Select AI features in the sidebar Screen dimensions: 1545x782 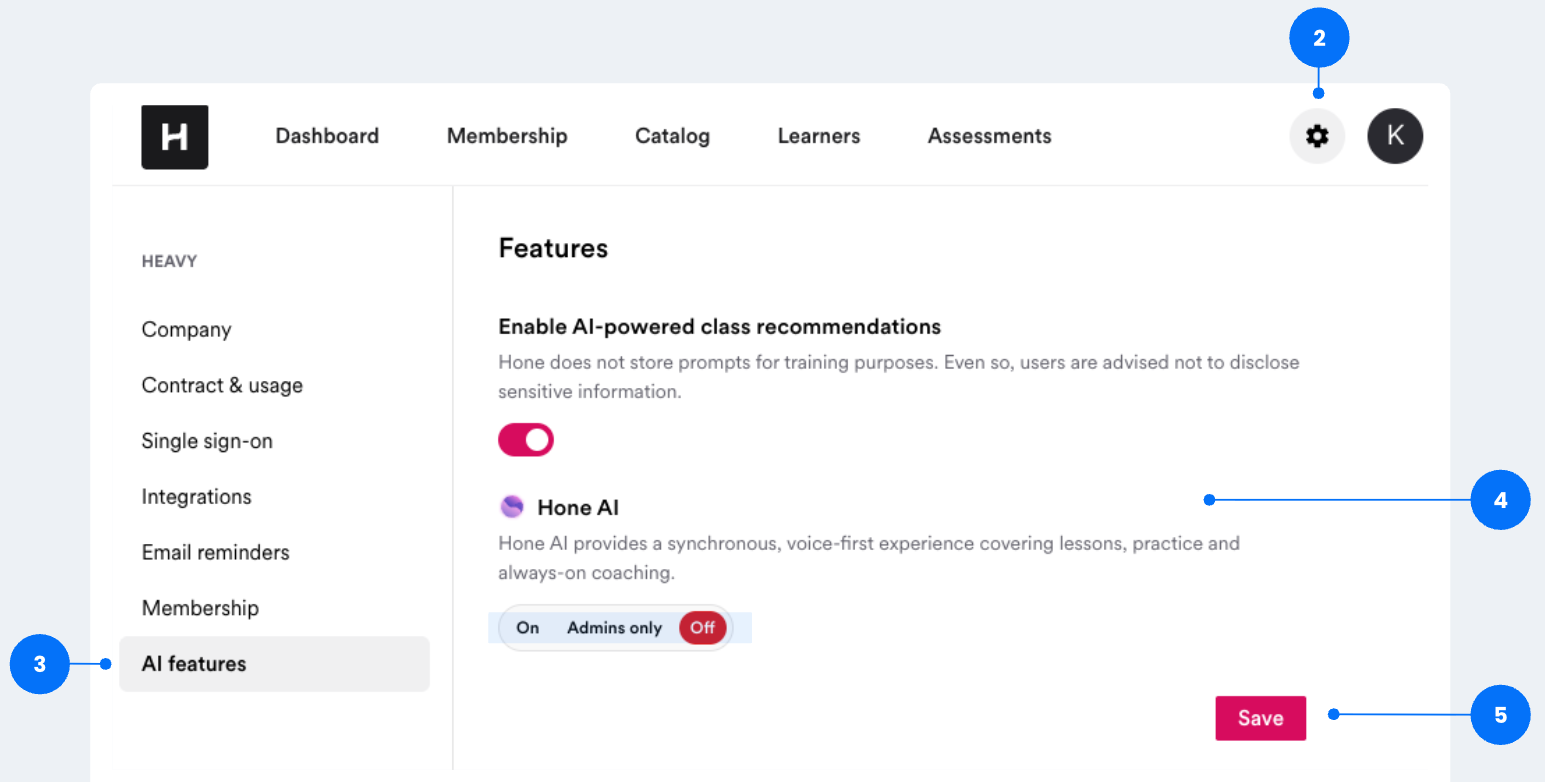275,664
